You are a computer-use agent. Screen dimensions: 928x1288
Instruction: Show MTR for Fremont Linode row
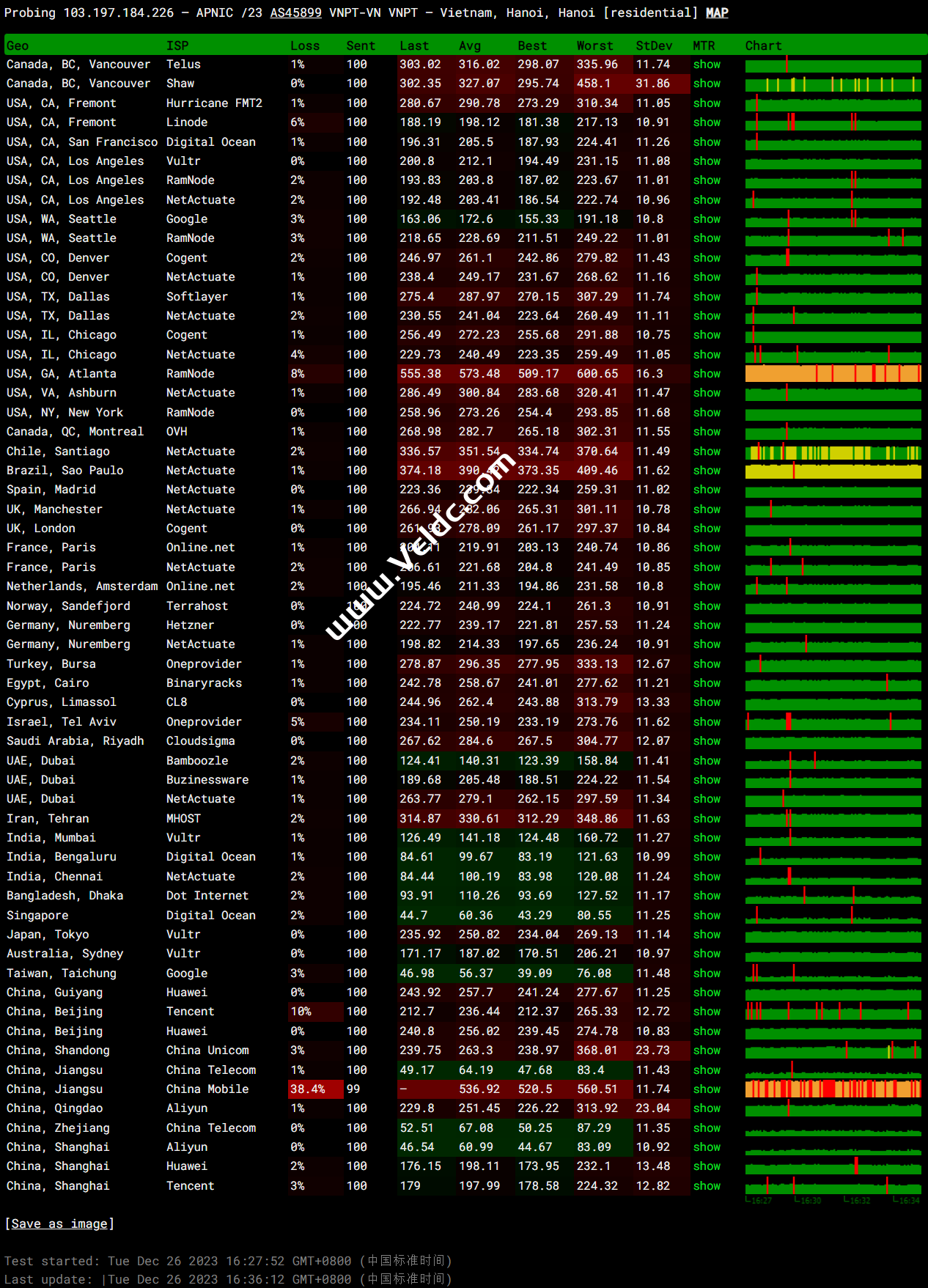coord(707,122)
